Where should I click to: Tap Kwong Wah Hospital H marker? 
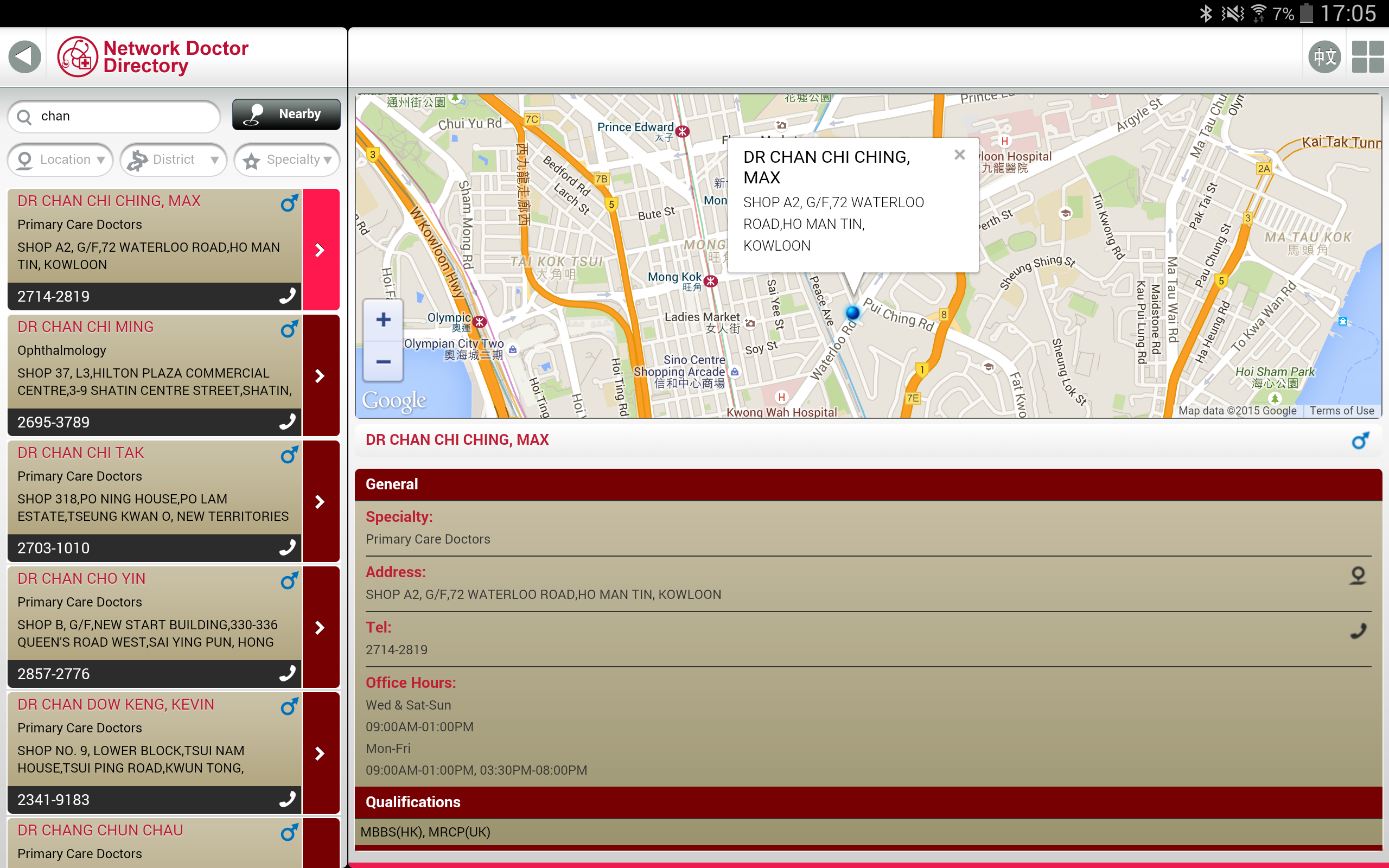(781, 397)
